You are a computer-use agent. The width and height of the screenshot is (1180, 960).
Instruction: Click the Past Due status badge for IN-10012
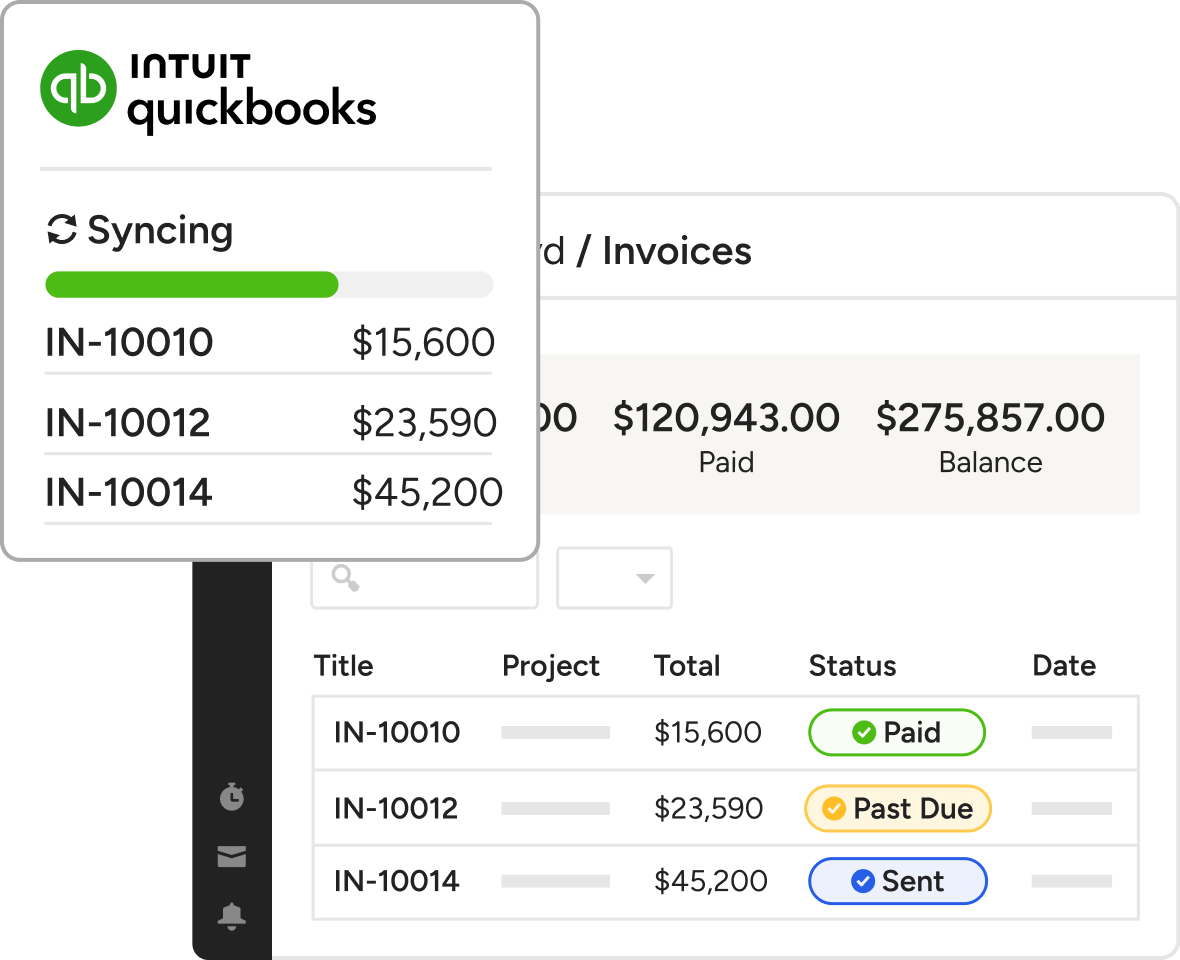[x=898, y=809]
